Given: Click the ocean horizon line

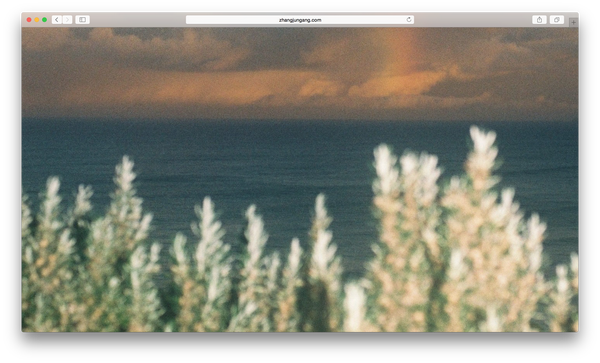Looking at the screenshot, I should pyautogui.click(x=300, y=119).
